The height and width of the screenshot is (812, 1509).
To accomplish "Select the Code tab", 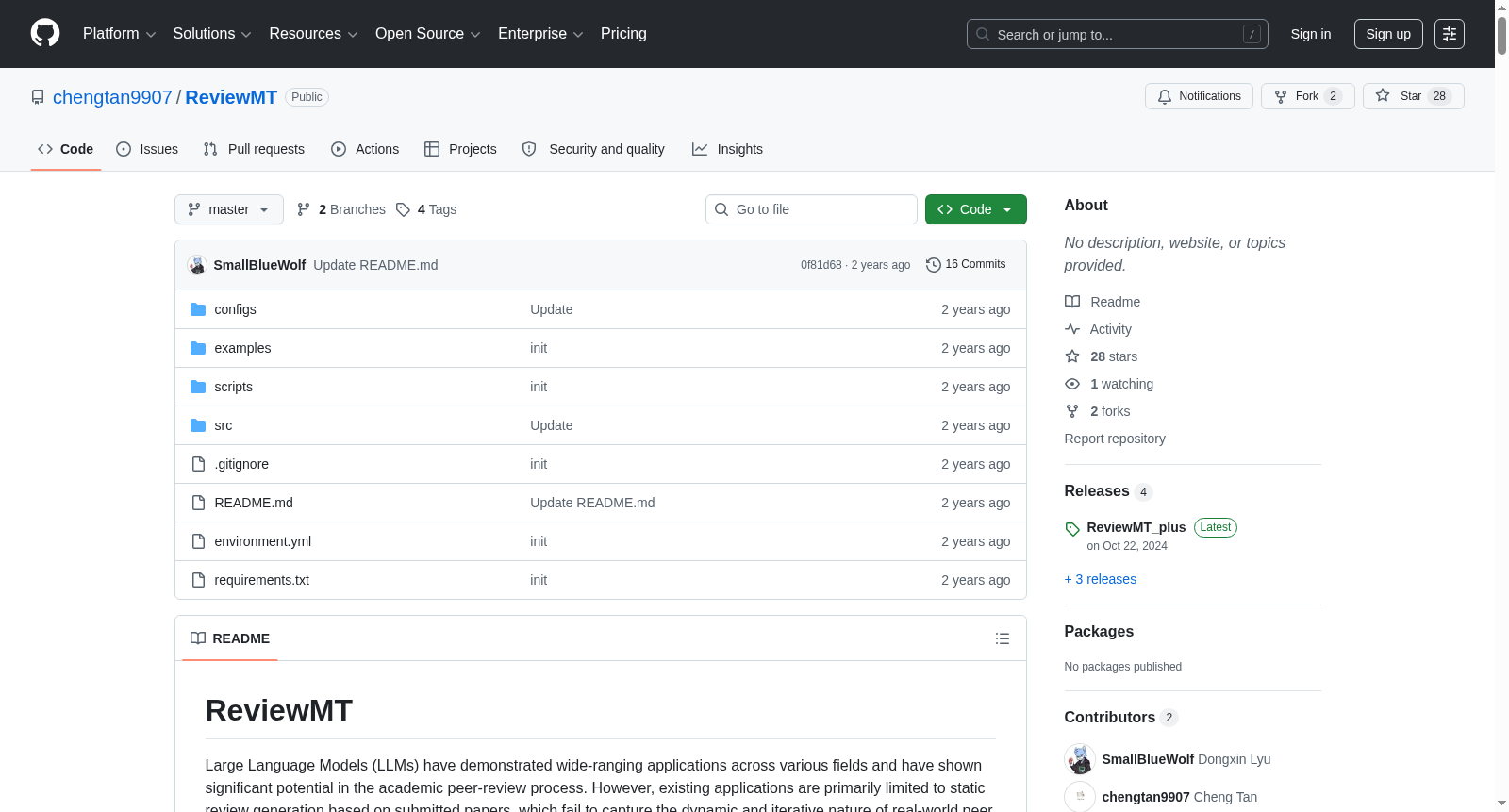I will (x=66, y=149).
